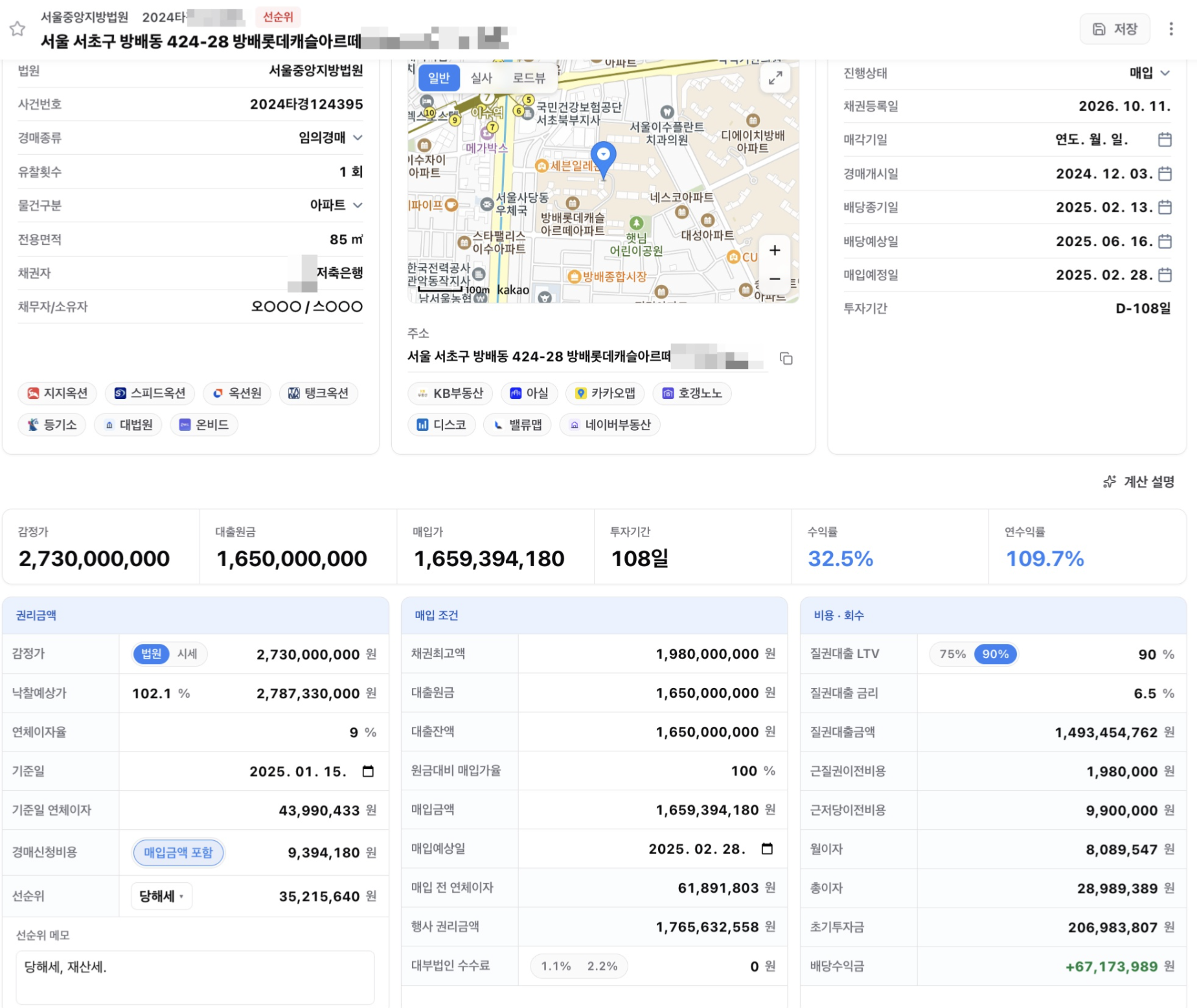Open calendar for 경매개시일 date
Image resolution: width=1197 pixels, height=1008 pixels.
click(x=1165, y=174)
